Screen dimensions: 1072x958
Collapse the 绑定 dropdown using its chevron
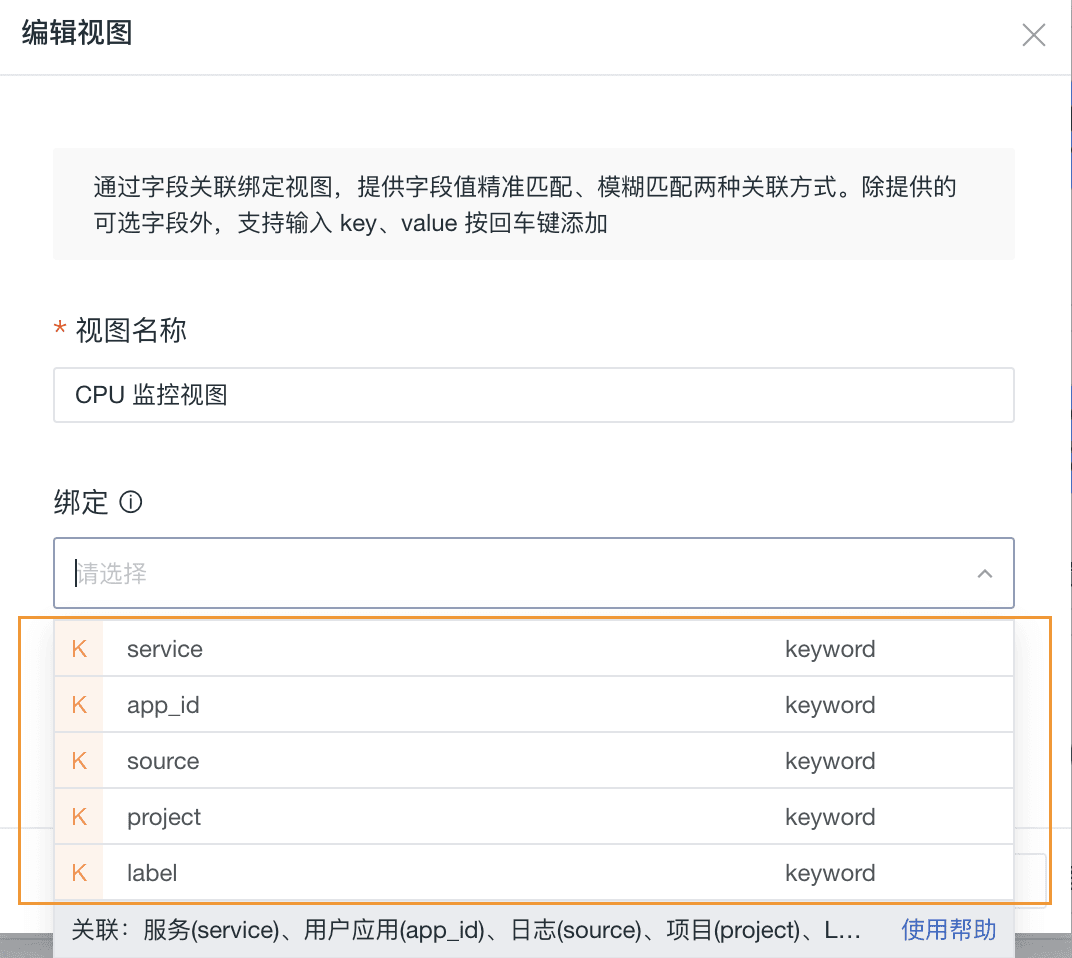pos(985,574)
